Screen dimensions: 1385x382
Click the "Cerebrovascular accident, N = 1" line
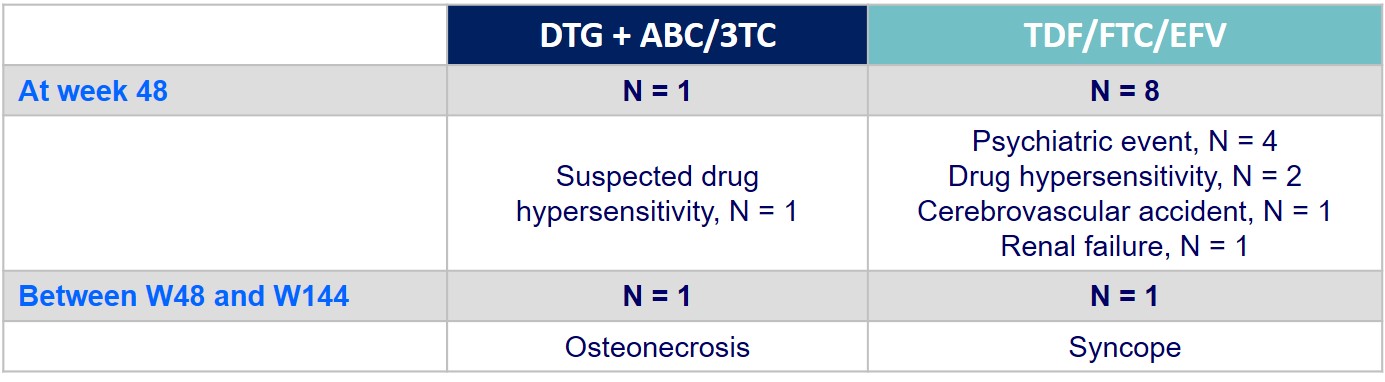click(1124, 211)
